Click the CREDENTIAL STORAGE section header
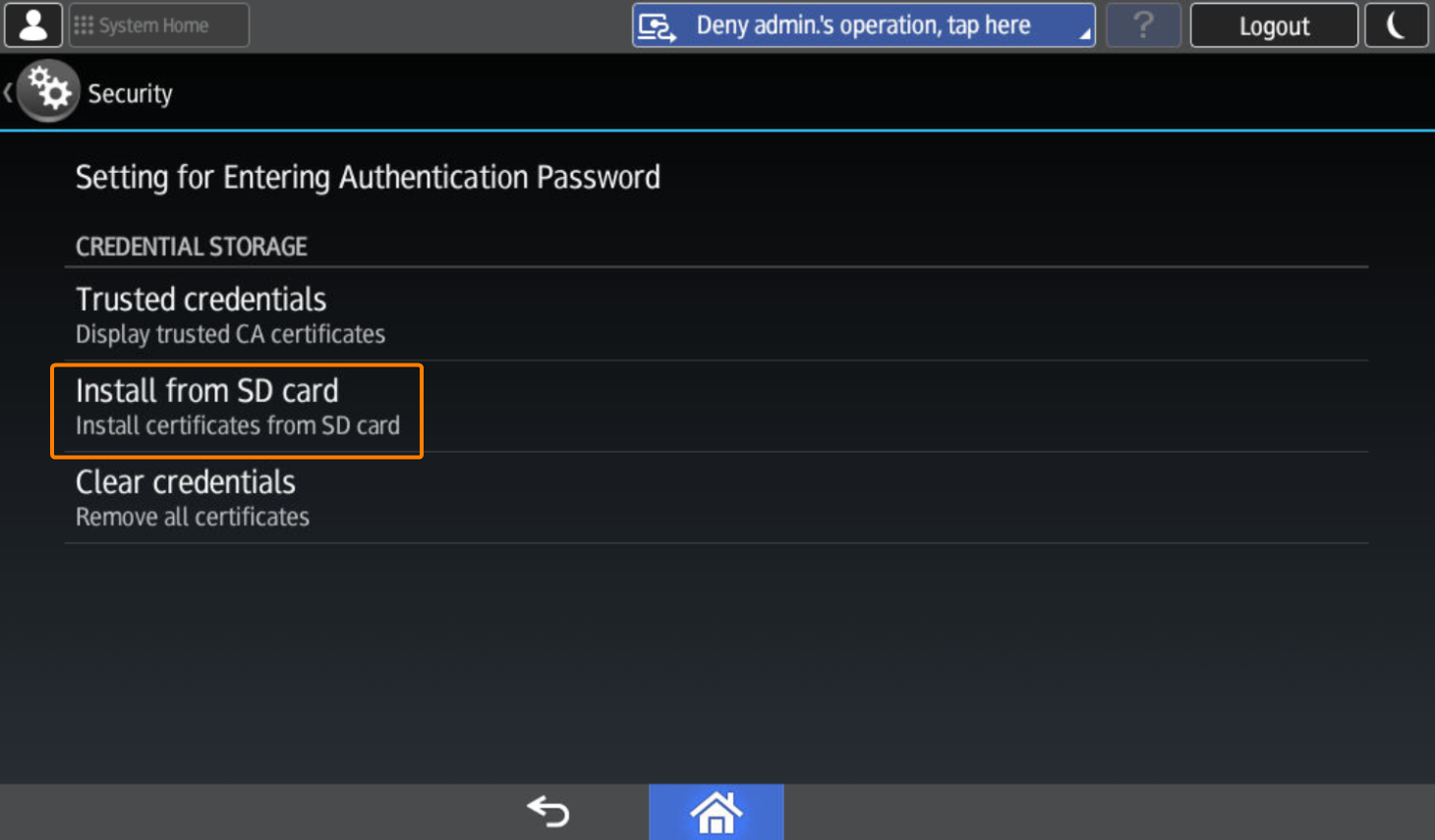 192,247
